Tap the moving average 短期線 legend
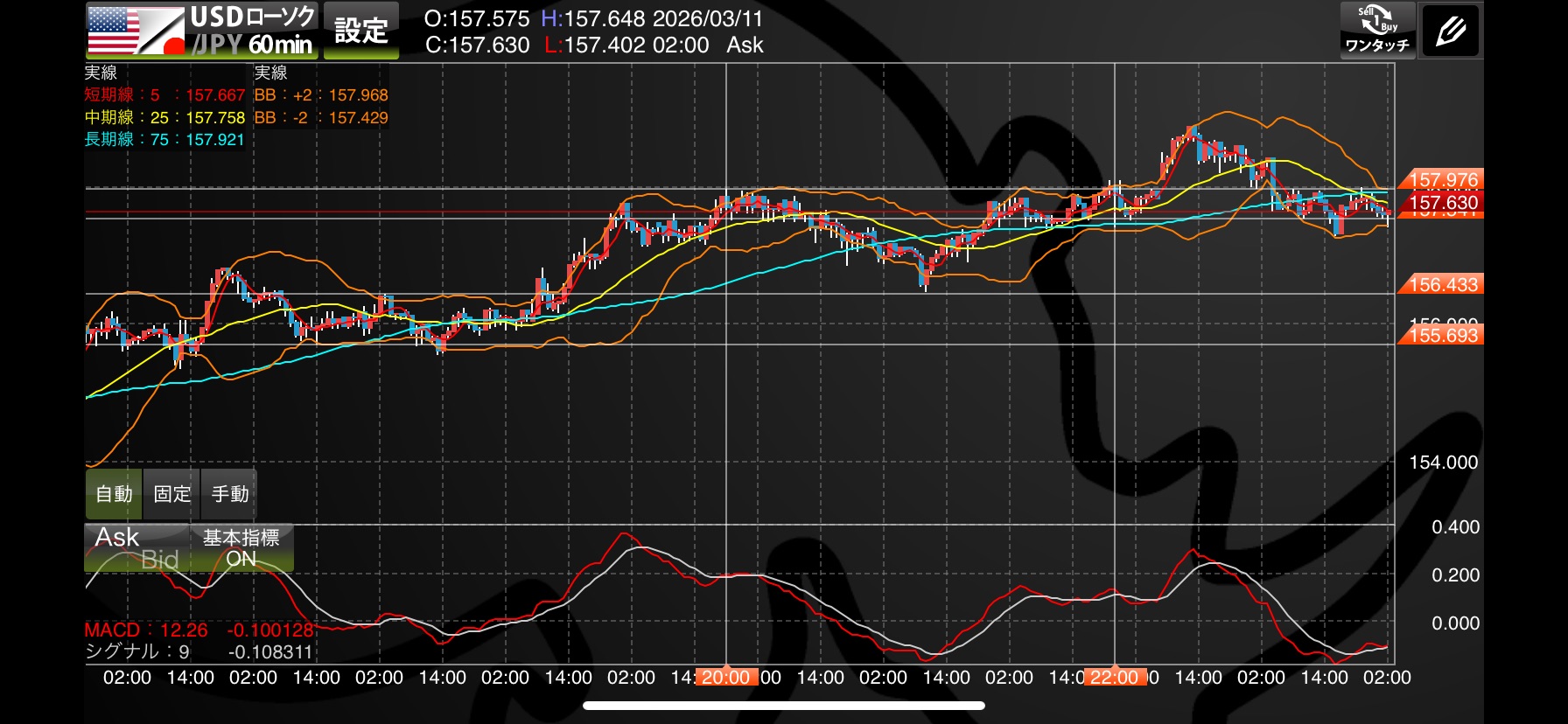1568x724 pixels. point(164,95)
